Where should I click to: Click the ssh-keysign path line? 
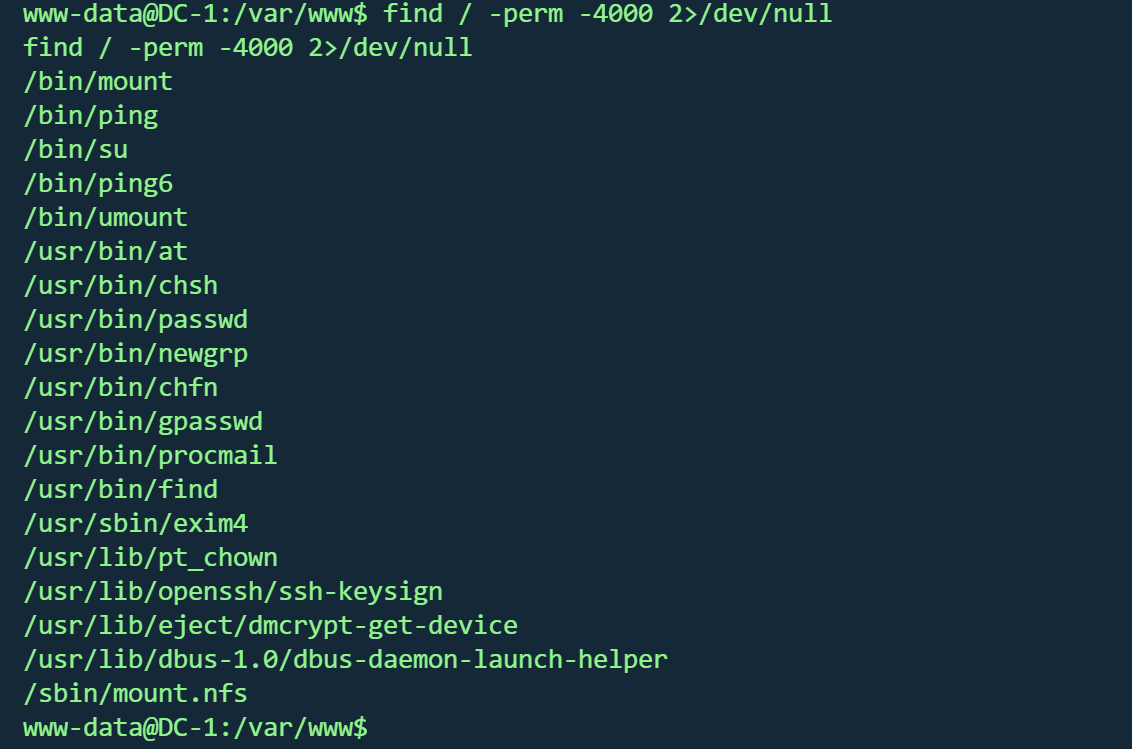[233, 591]
